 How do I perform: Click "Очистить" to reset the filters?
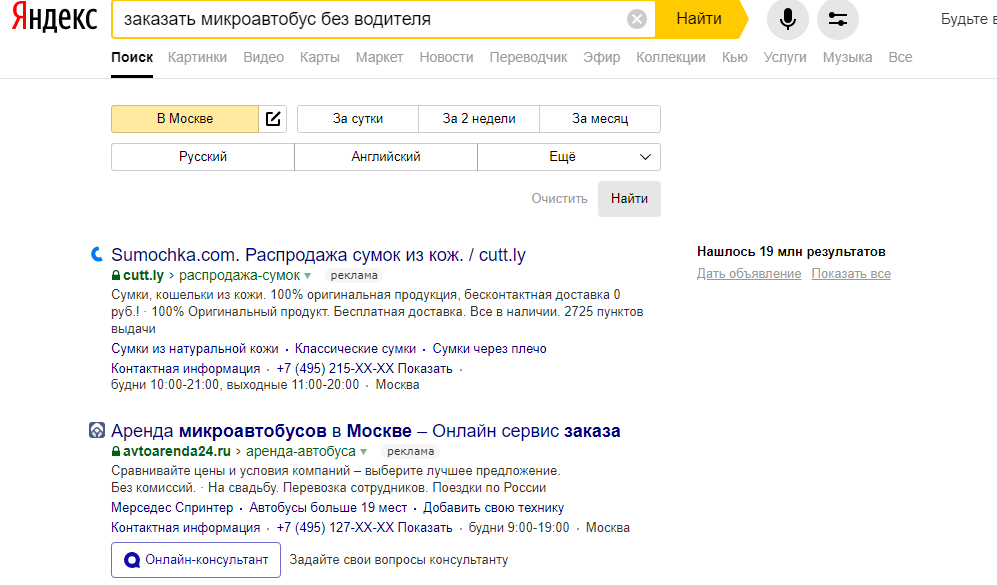559,199
